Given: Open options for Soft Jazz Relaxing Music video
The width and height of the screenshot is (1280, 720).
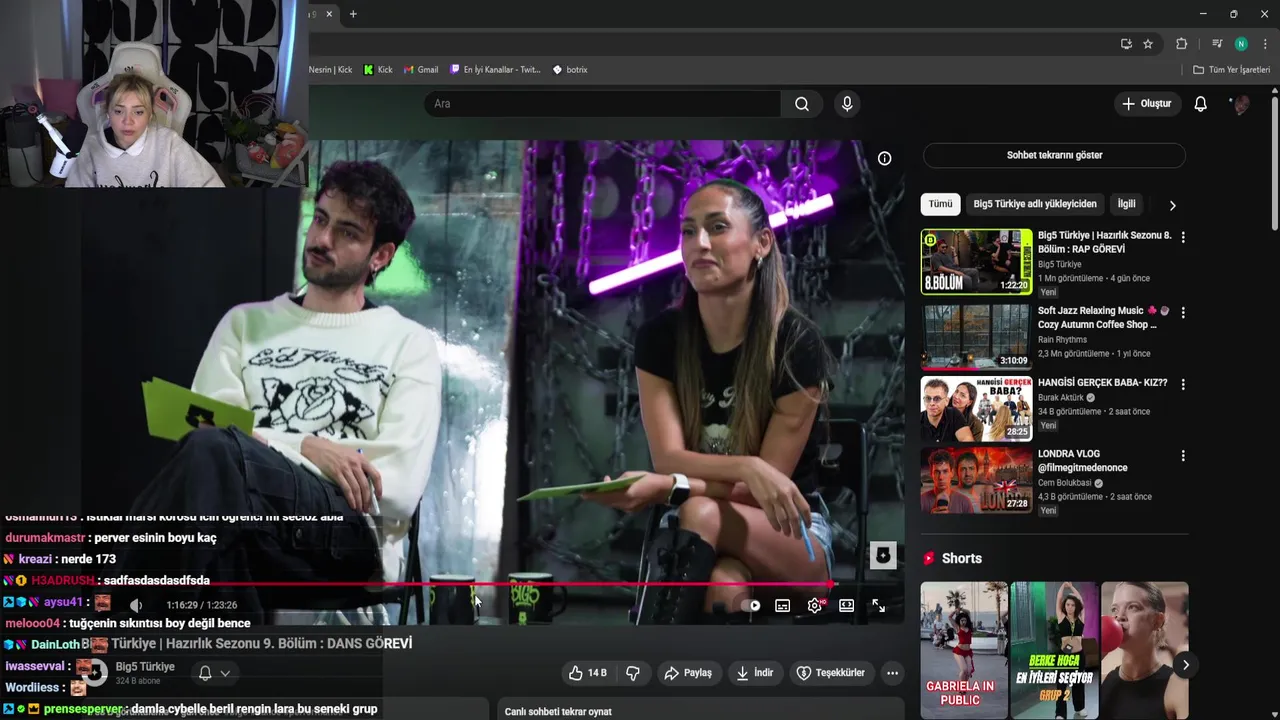Looking at the screenshot, I should tap(1183, 312).
